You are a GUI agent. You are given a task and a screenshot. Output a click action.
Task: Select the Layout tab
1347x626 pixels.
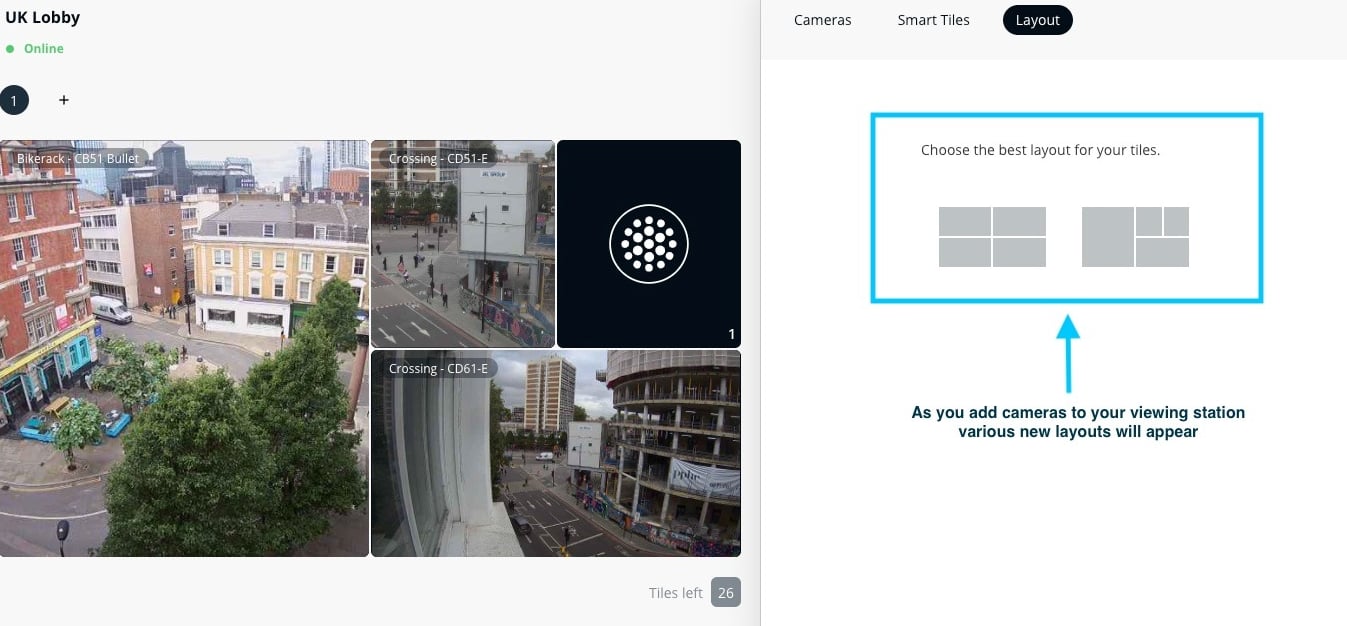click(1037, 20)
